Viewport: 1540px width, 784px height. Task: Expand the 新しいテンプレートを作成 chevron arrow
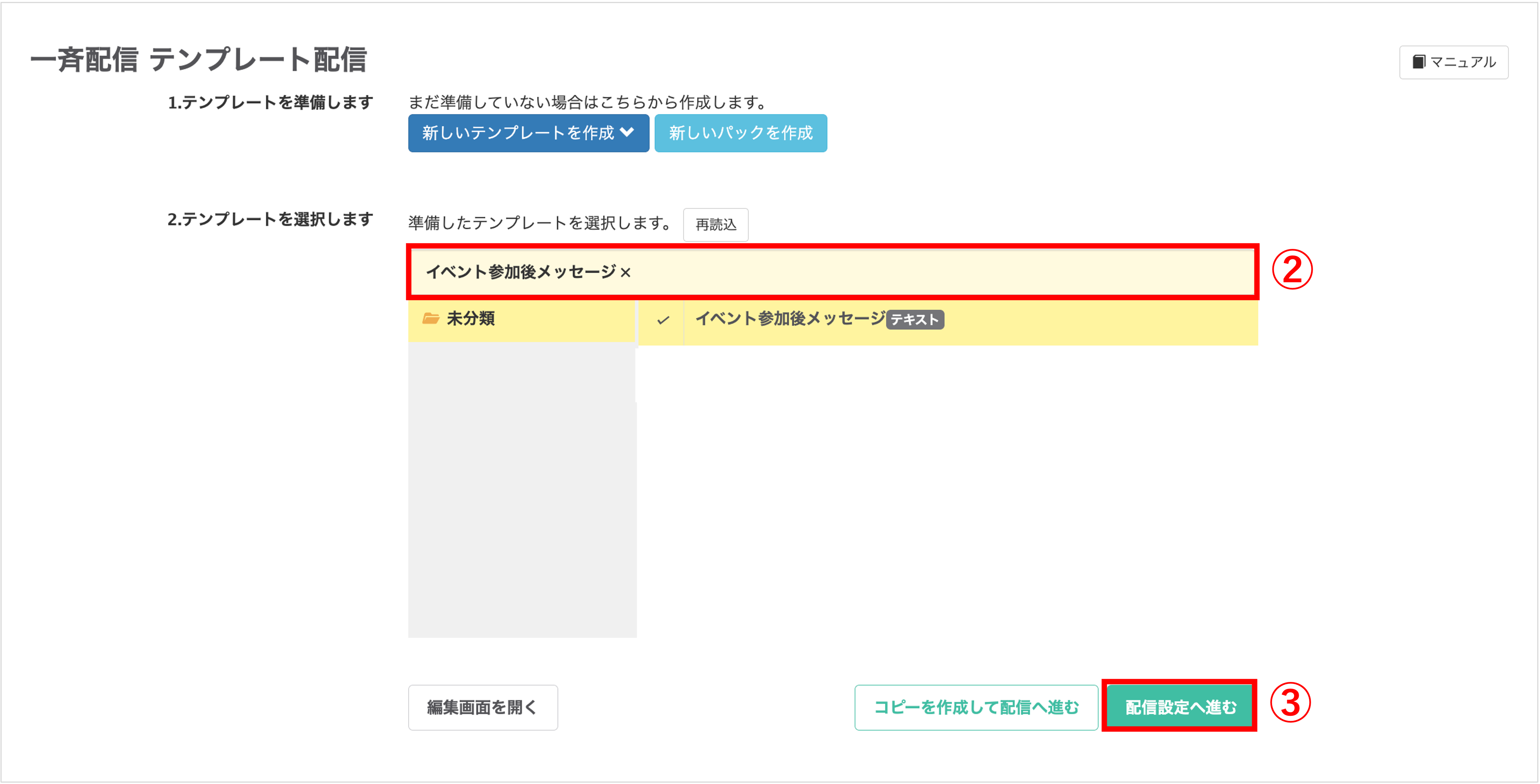(627, 132)
